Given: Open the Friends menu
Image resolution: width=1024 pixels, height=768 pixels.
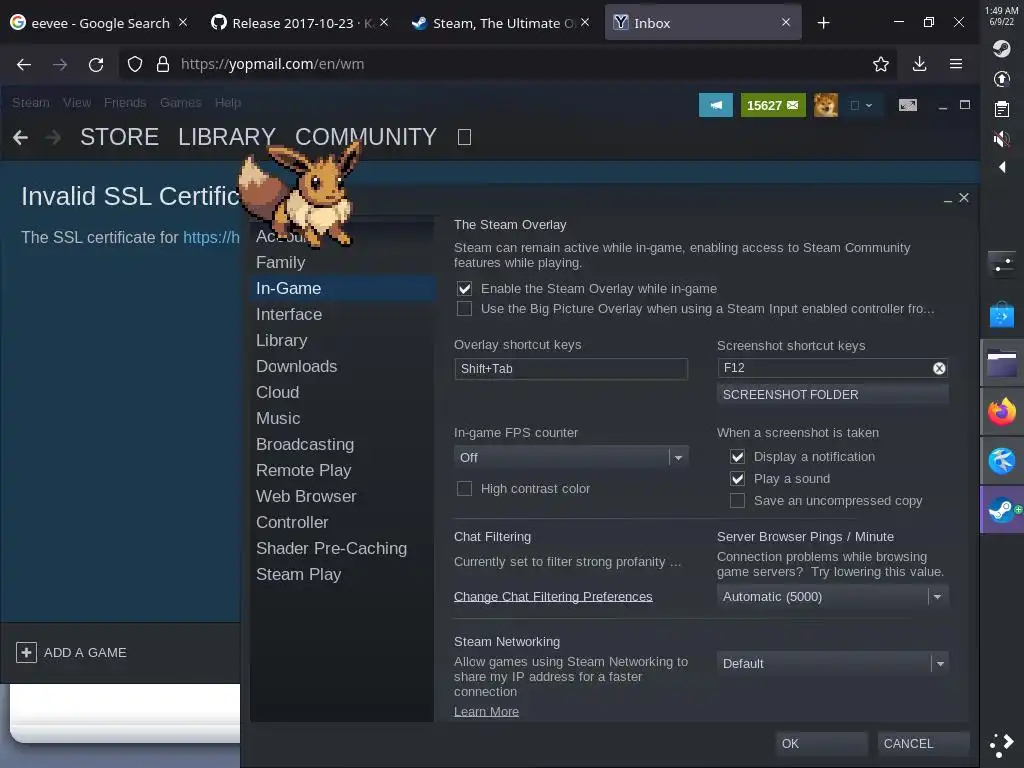Looking at the screenshot, I should click(x=125, y=103).
